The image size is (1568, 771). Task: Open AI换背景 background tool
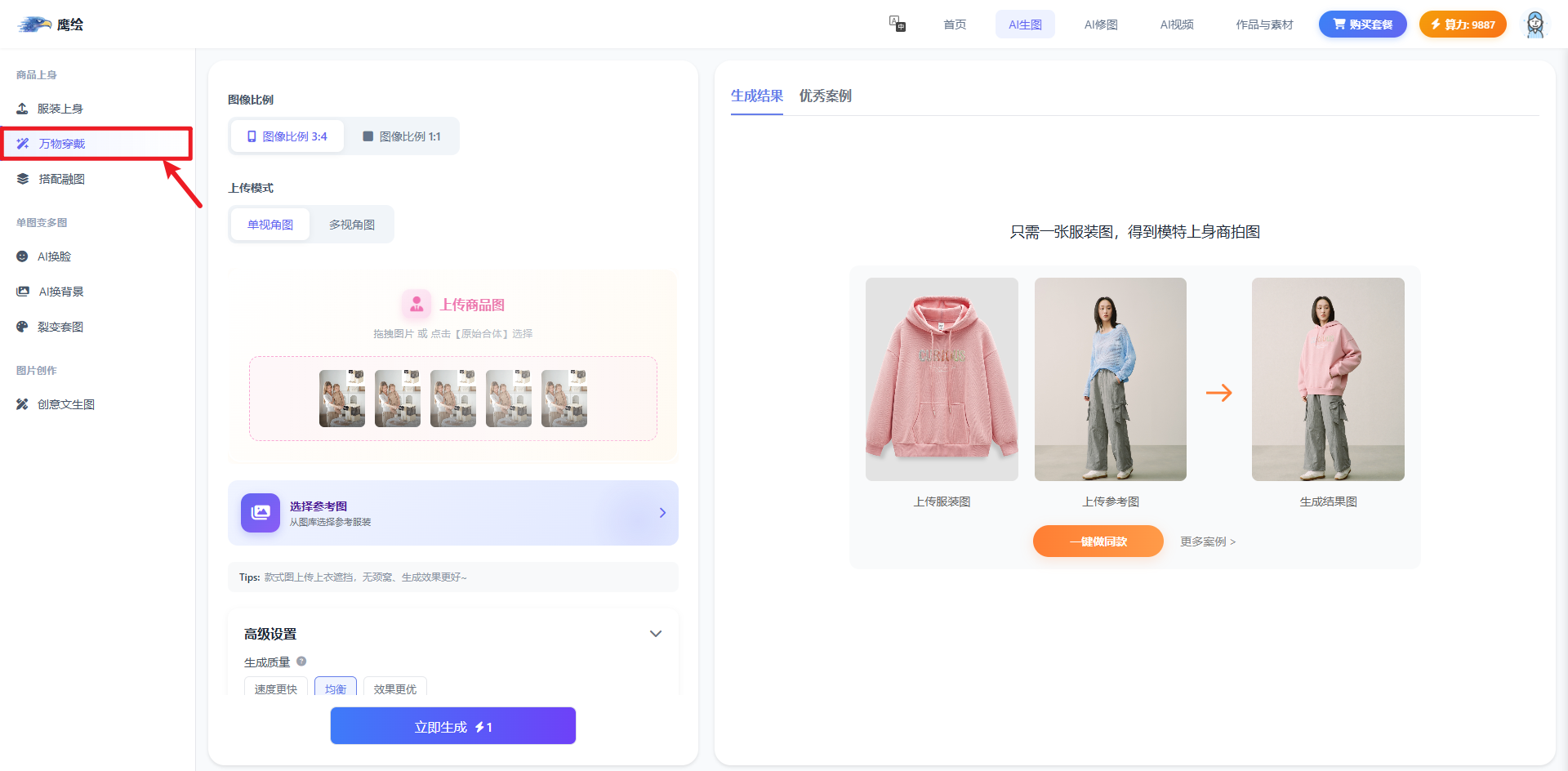(60, 292)
